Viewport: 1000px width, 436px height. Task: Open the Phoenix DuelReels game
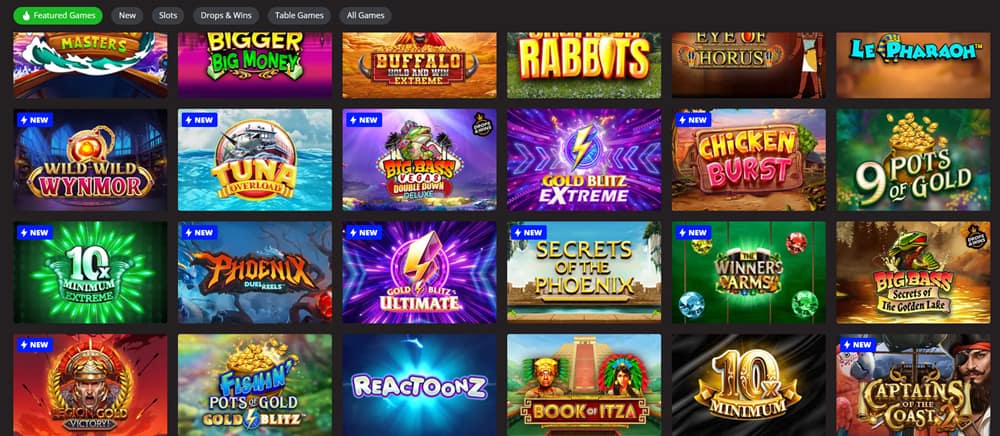coord(255,273)
